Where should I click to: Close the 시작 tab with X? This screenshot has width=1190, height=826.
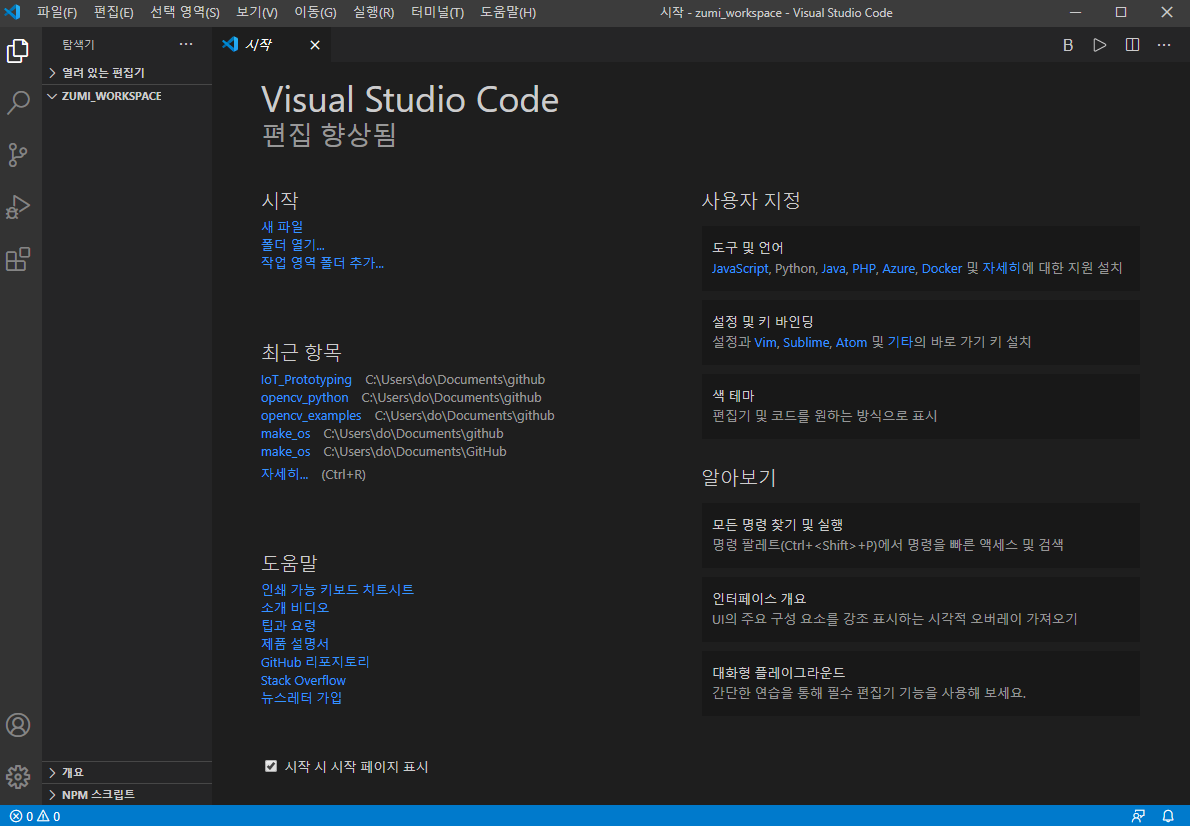coord(315,46)
